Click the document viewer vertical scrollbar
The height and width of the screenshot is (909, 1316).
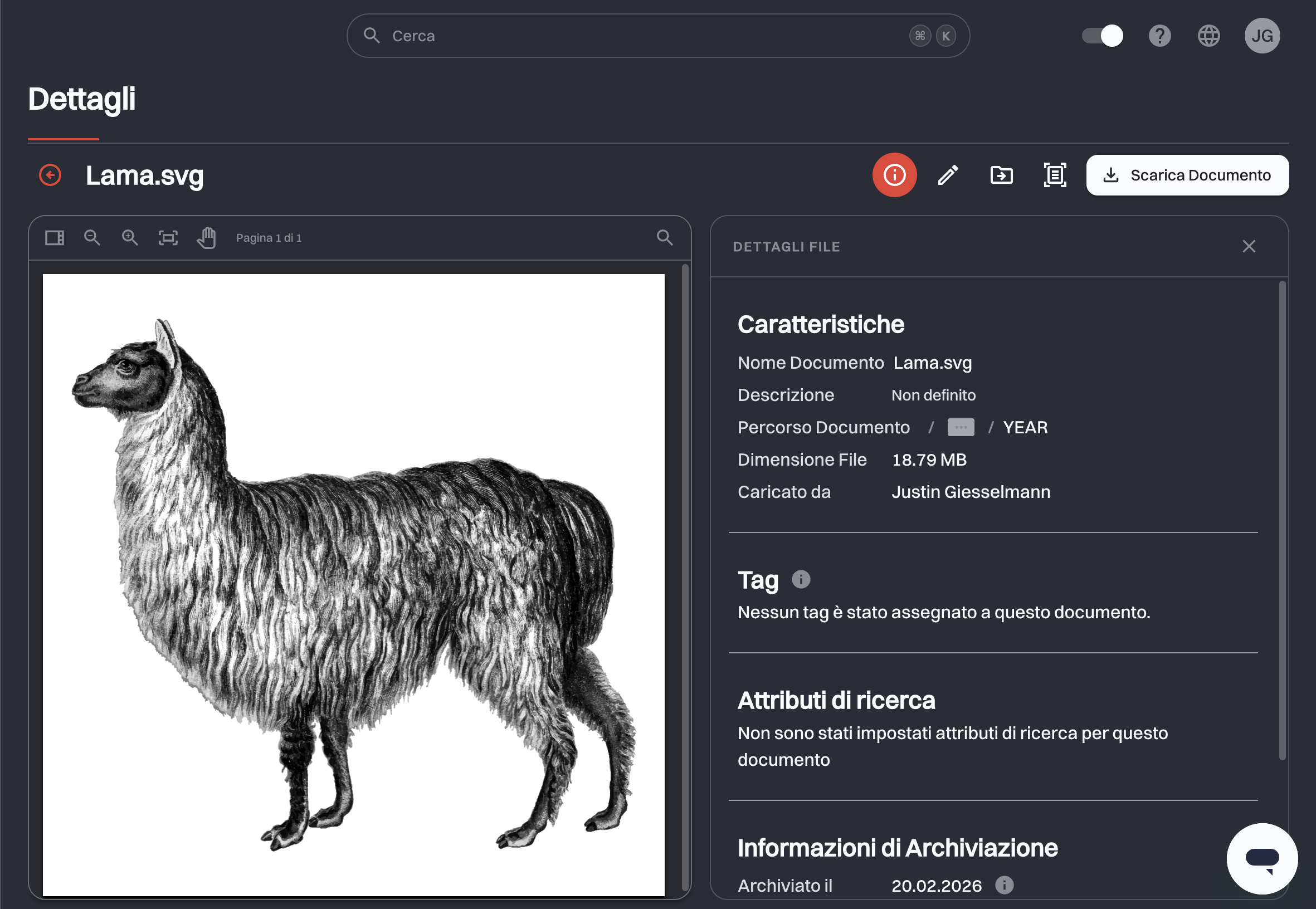[x=685, y=578]
